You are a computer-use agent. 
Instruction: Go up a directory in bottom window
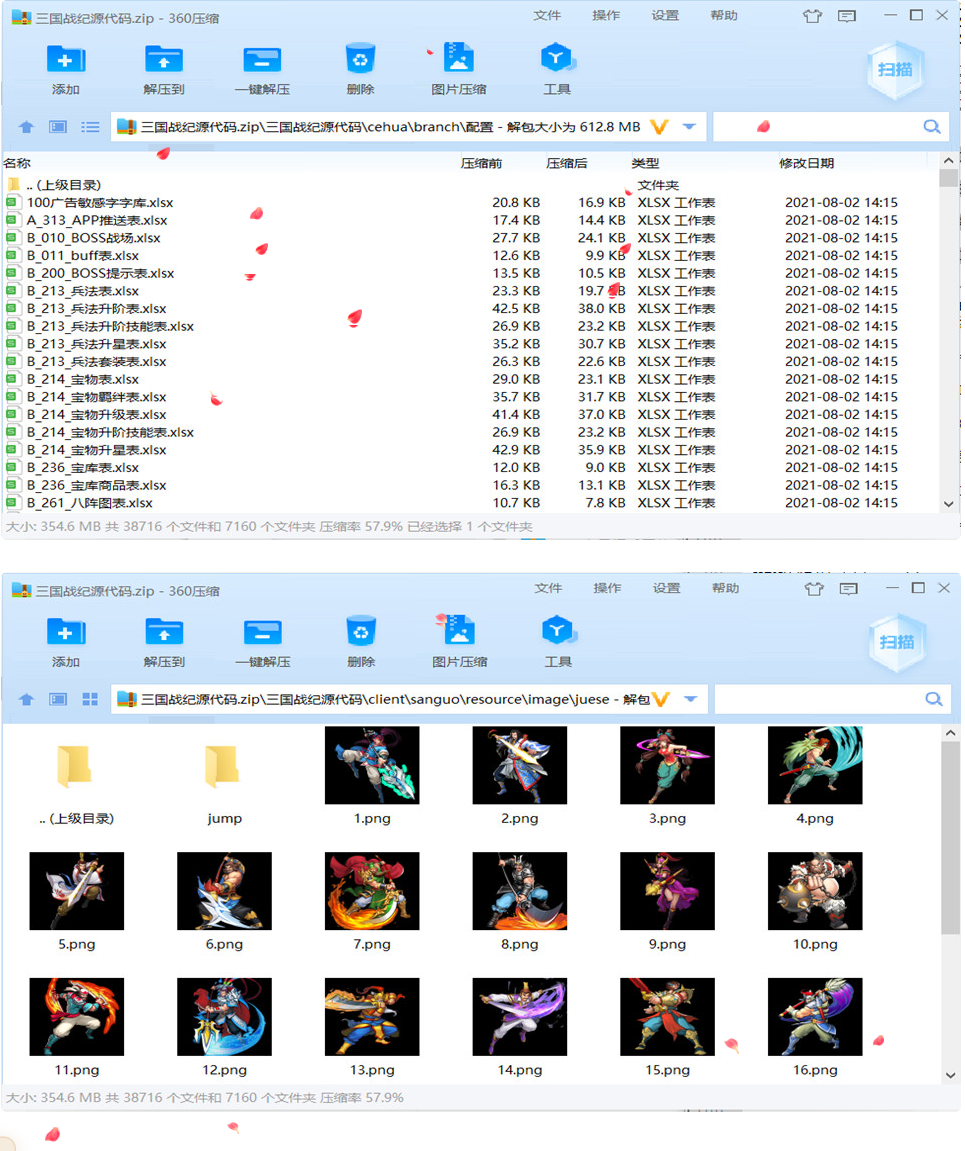coord(26,700)
